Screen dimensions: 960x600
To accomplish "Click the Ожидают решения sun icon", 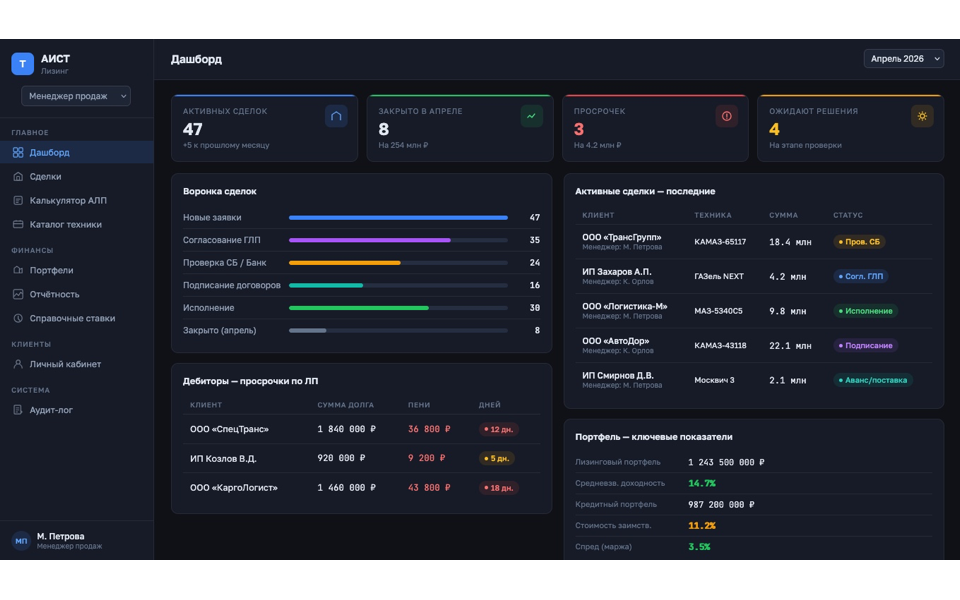I will pos(922,116).
